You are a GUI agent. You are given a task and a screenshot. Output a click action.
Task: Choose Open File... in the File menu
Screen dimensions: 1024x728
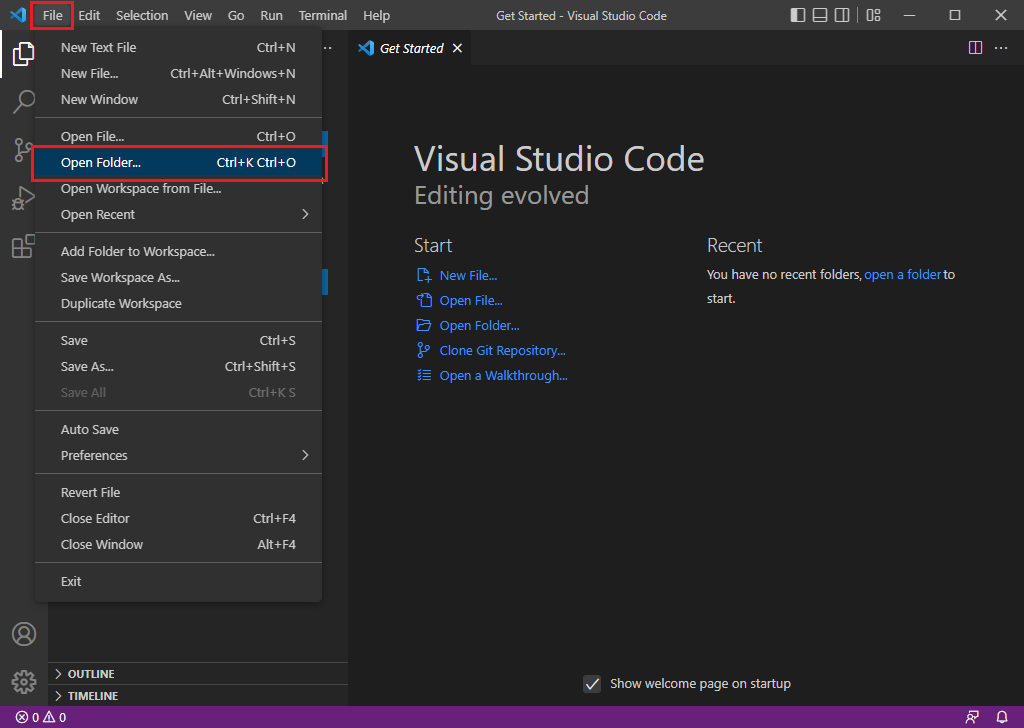click(x=178, y=136)
